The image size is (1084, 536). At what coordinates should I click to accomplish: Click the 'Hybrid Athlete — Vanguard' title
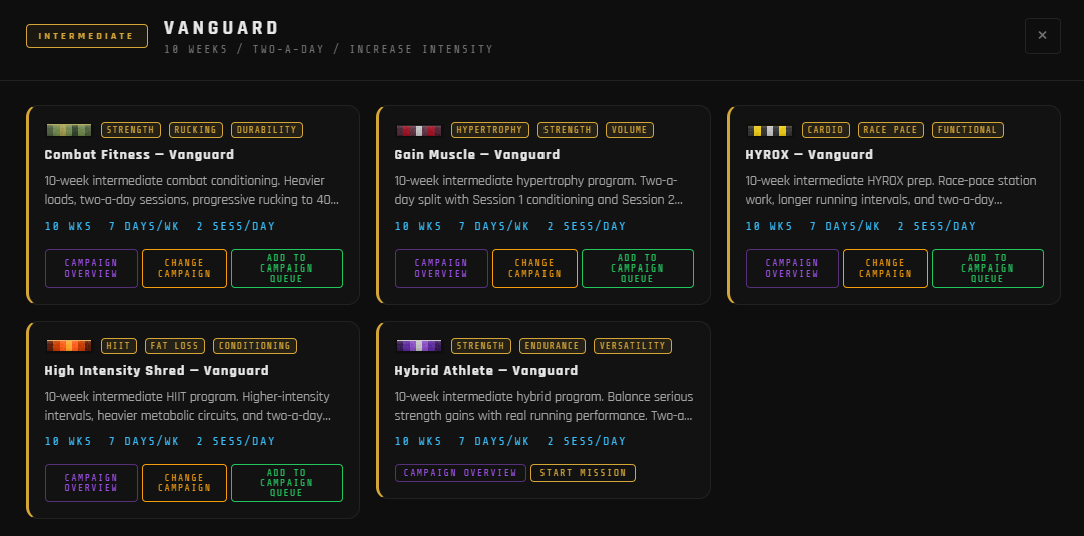point(487,371)
